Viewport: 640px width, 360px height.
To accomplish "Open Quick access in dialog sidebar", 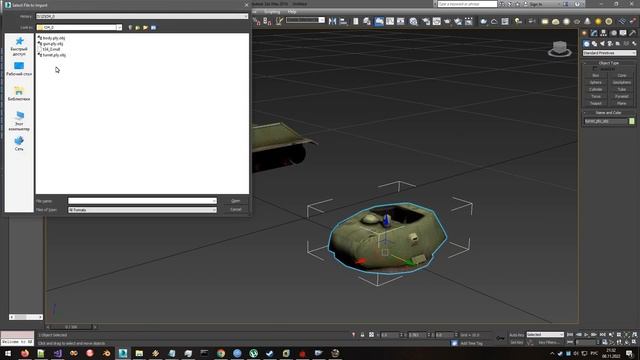I will click(19, 46).
